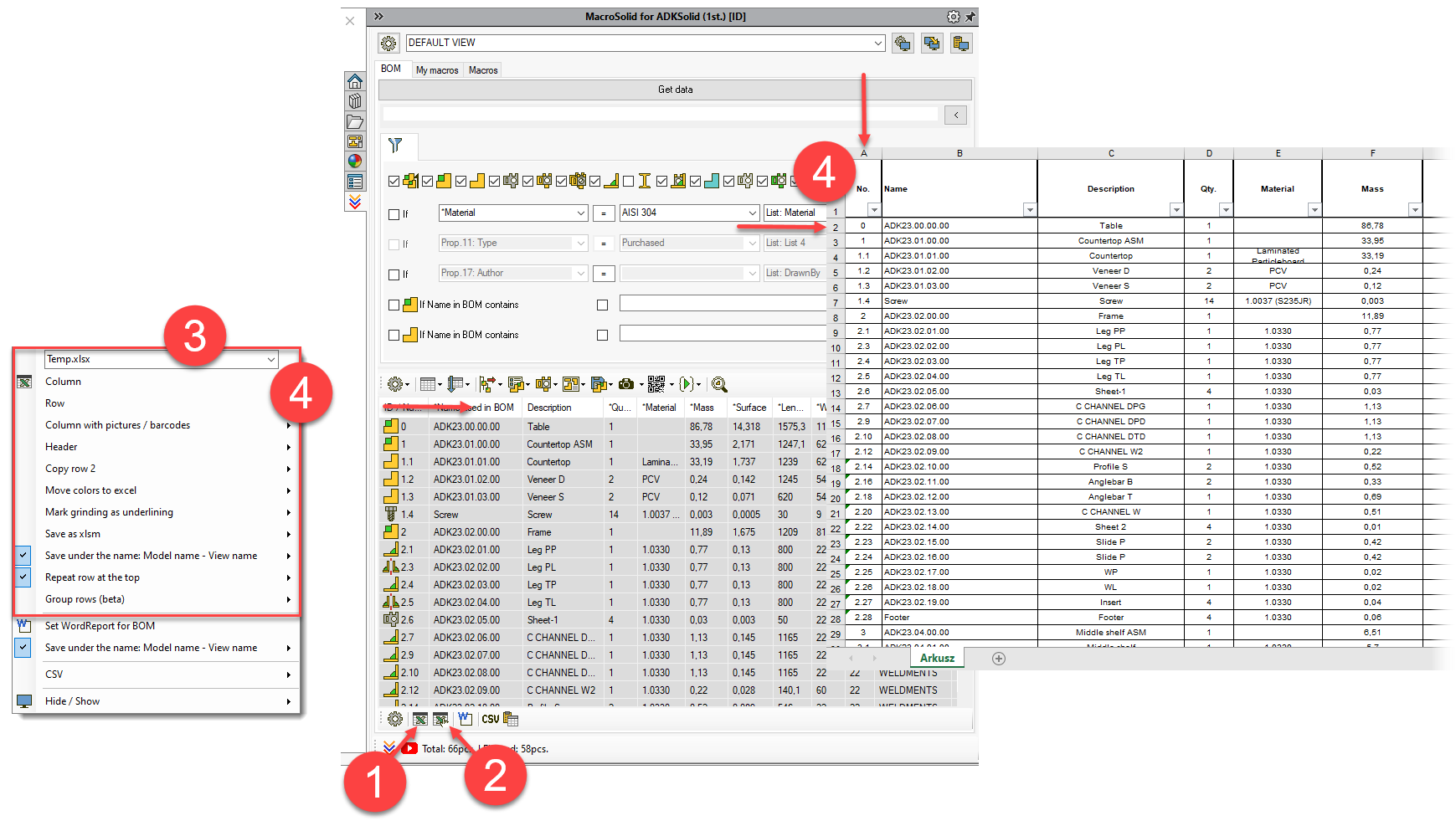Click the library books icon in the side strip
The image size is (1456, 826).
pos(355,101)
